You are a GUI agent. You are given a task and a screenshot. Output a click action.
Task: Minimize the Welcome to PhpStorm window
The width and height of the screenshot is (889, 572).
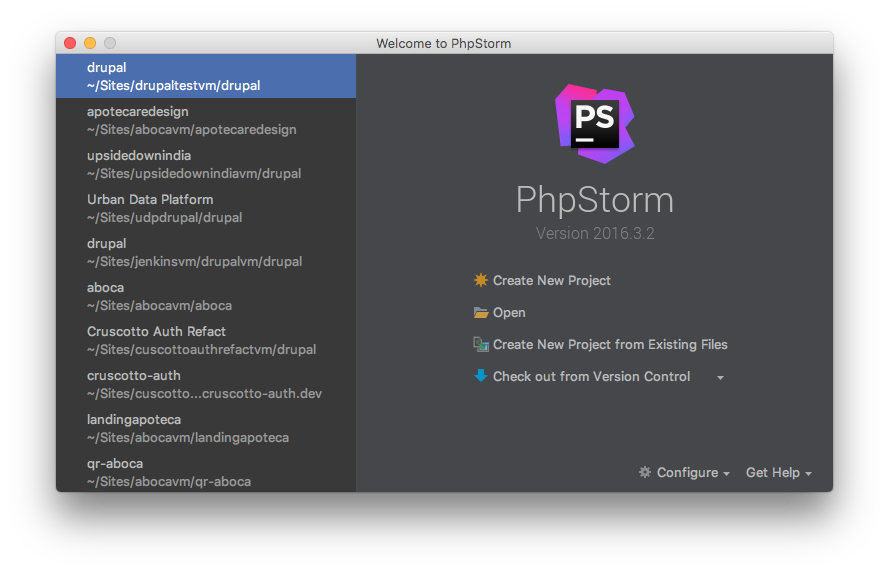click(90, 43)
